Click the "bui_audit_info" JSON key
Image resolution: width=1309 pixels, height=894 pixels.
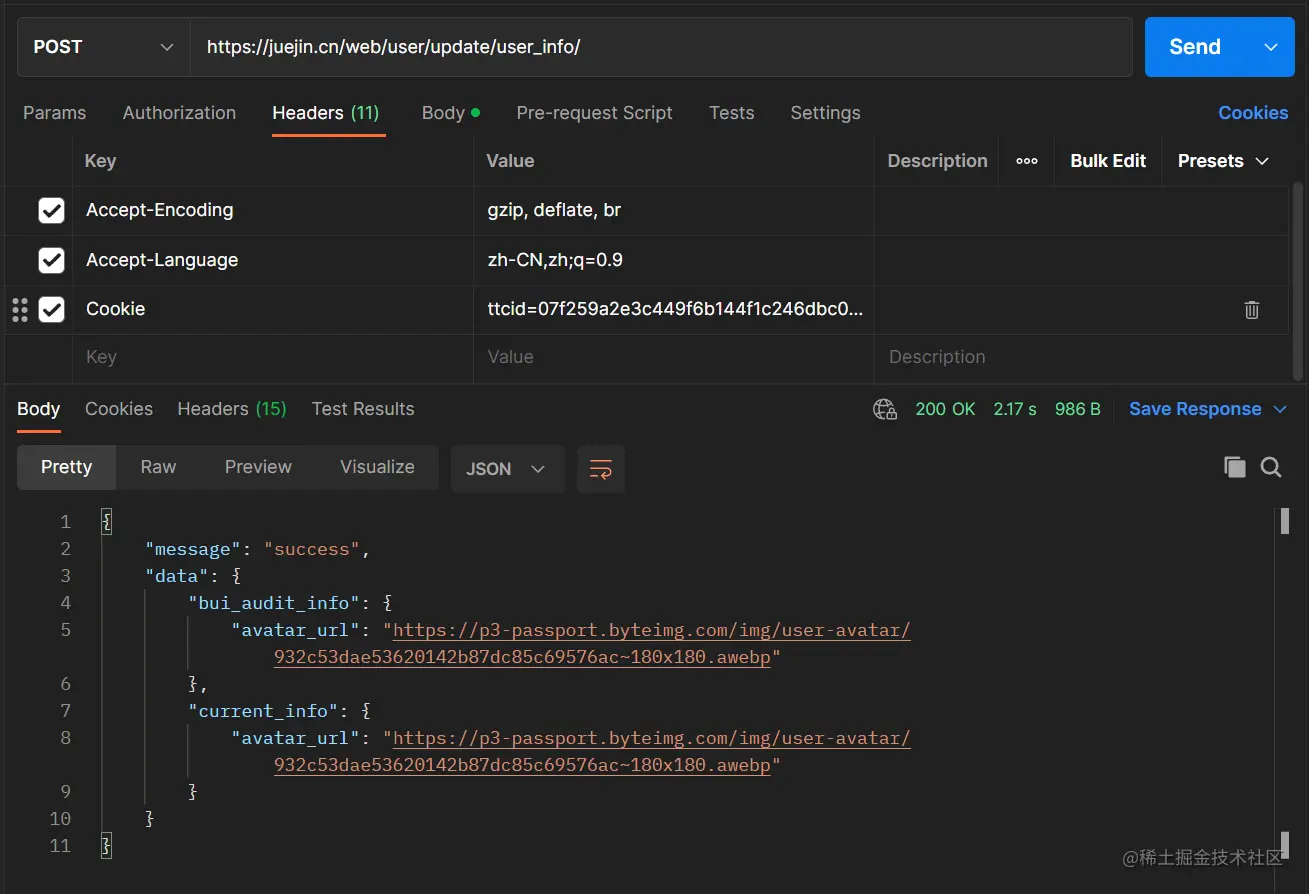(274, 603)
